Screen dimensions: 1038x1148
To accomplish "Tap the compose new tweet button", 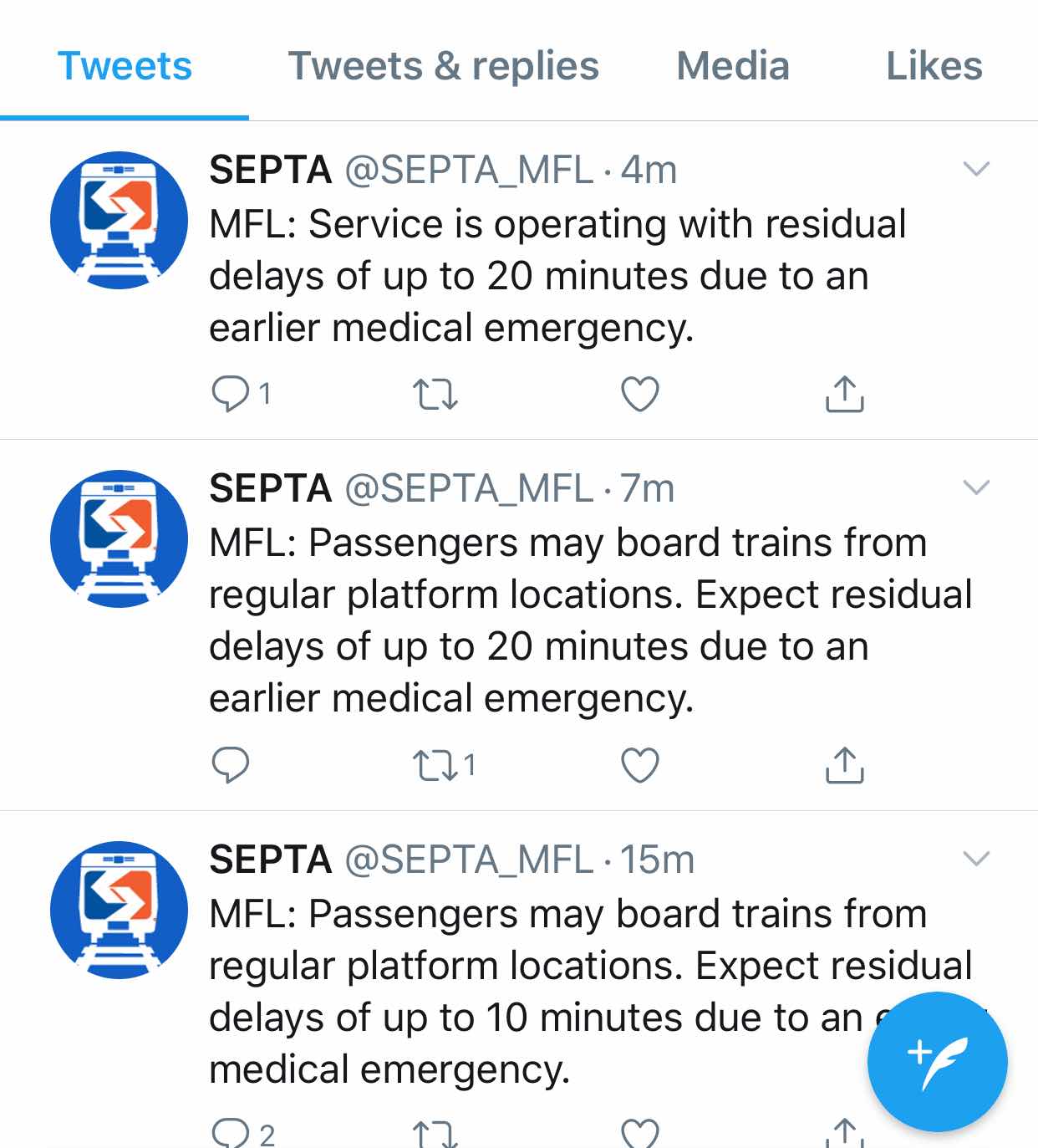I will pyautogui.click(x=938, y=1062).
